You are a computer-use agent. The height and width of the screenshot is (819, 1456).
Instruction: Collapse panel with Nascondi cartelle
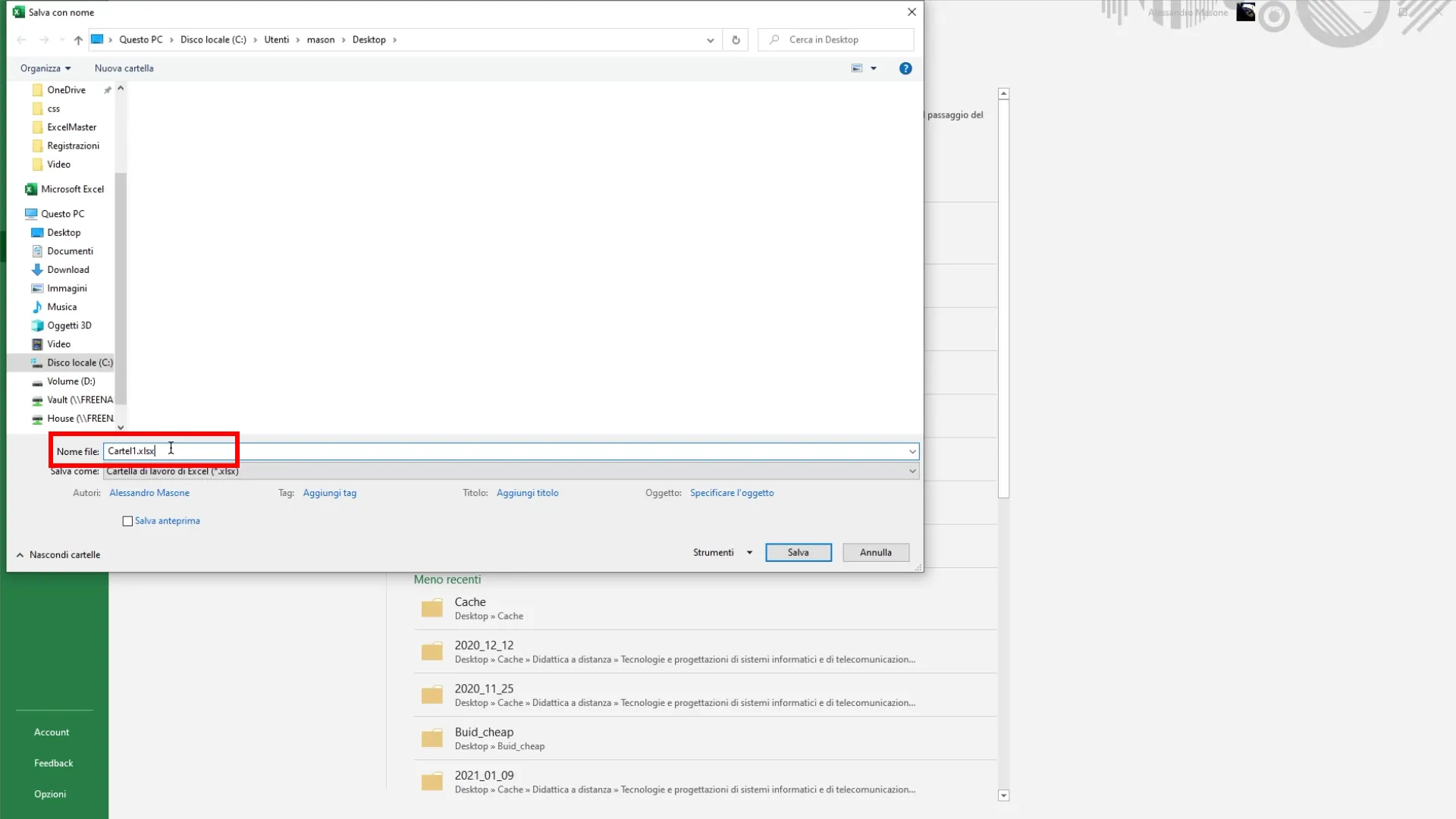58,555
